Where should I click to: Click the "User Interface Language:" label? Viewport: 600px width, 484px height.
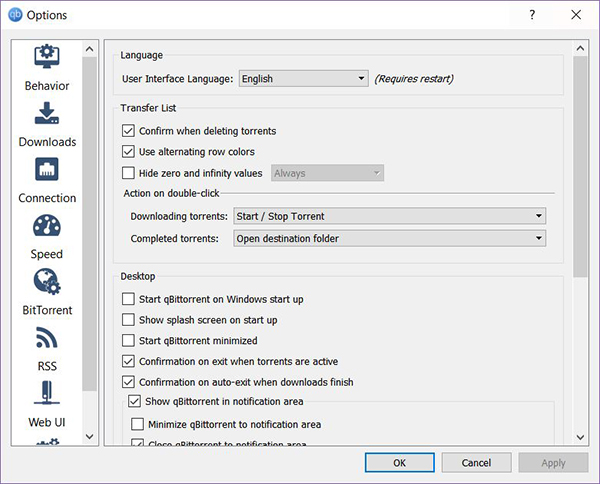click(178, 79)
